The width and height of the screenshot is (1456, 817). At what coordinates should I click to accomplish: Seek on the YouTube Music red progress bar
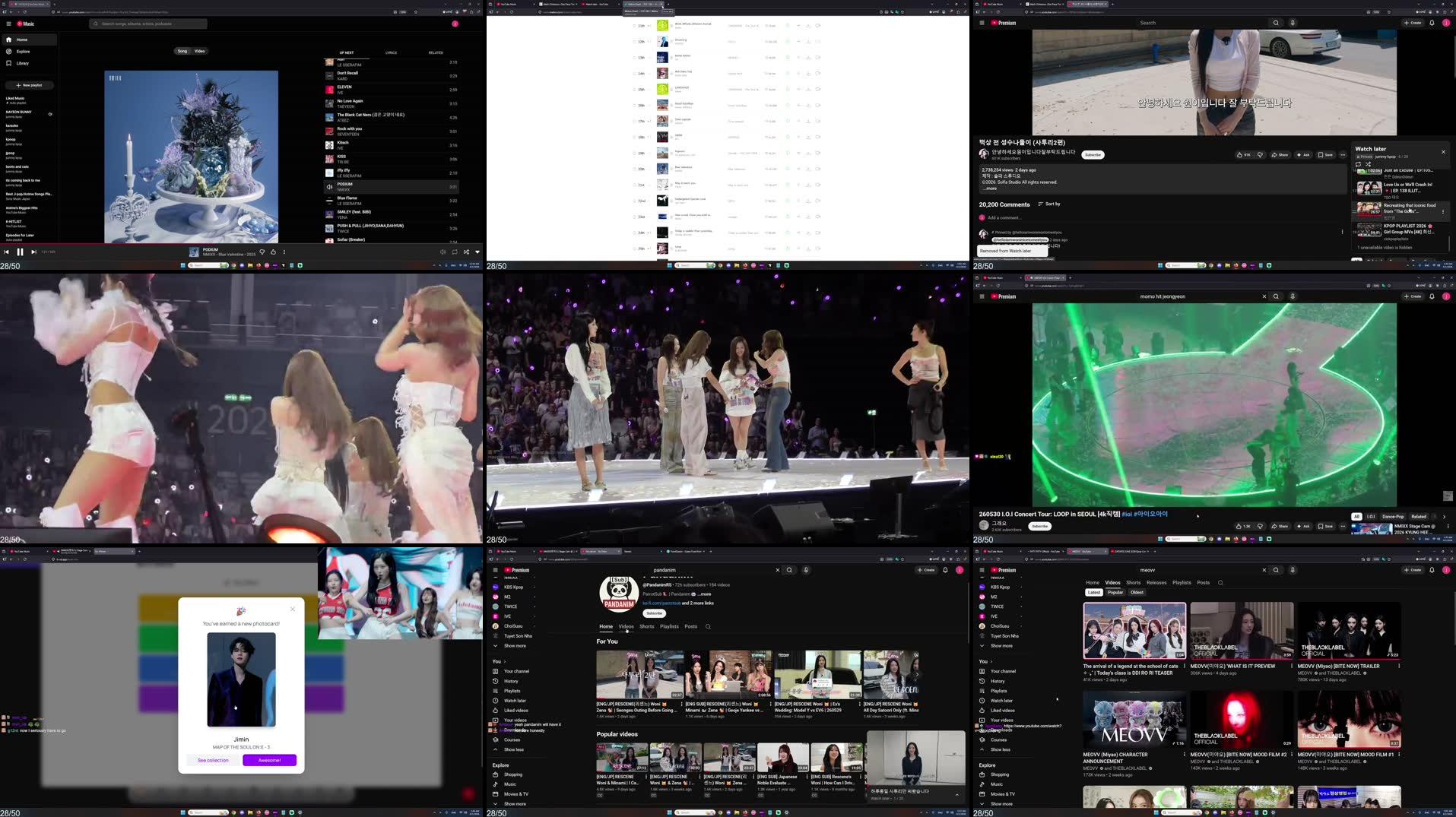pos(242,244)
